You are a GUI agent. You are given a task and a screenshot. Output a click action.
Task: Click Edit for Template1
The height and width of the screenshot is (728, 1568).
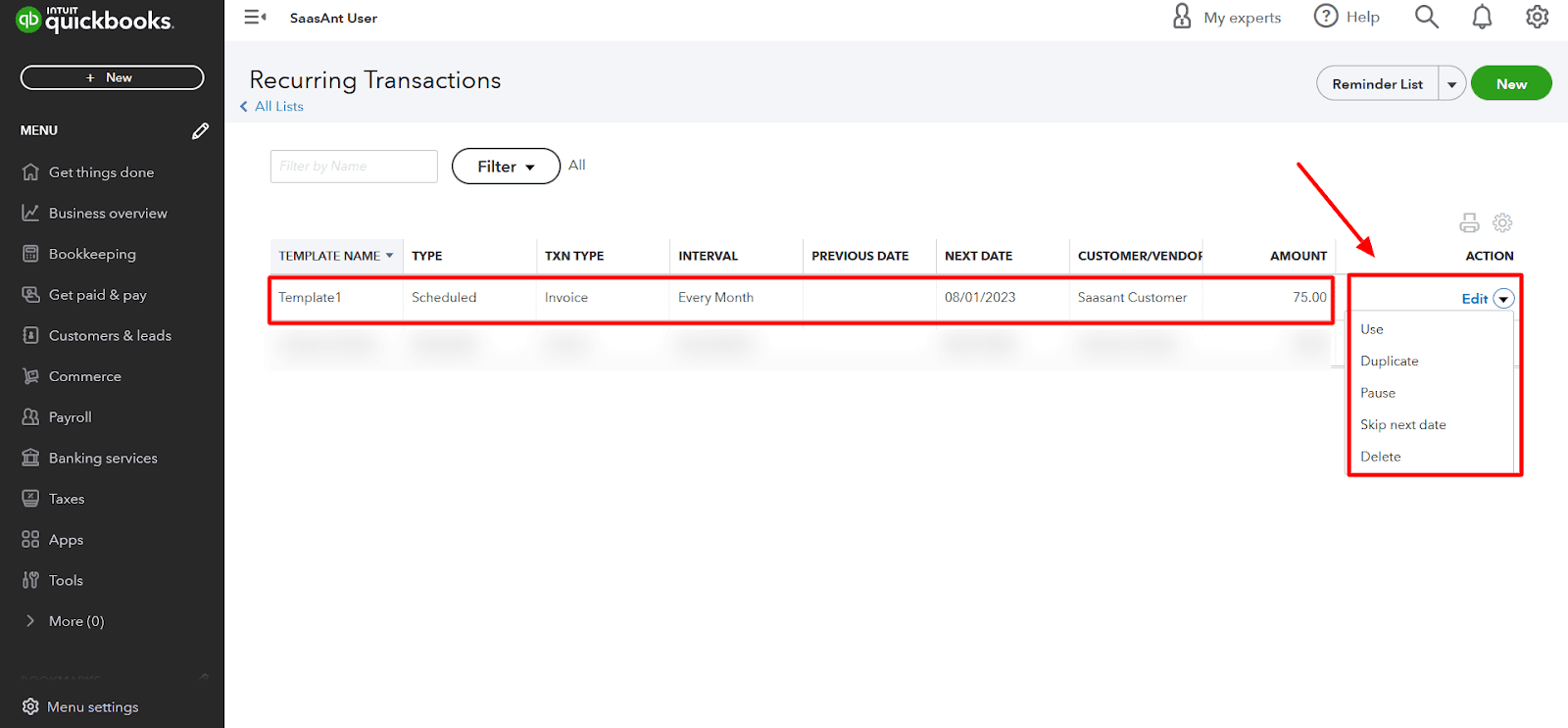click(1474, 299)
